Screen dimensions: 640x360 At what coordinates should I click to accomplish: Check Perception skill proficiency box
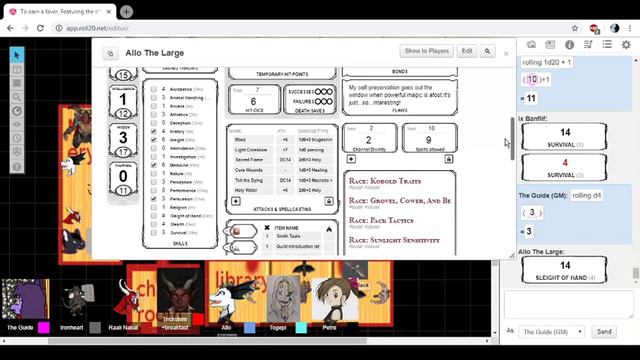click(153, 182)
